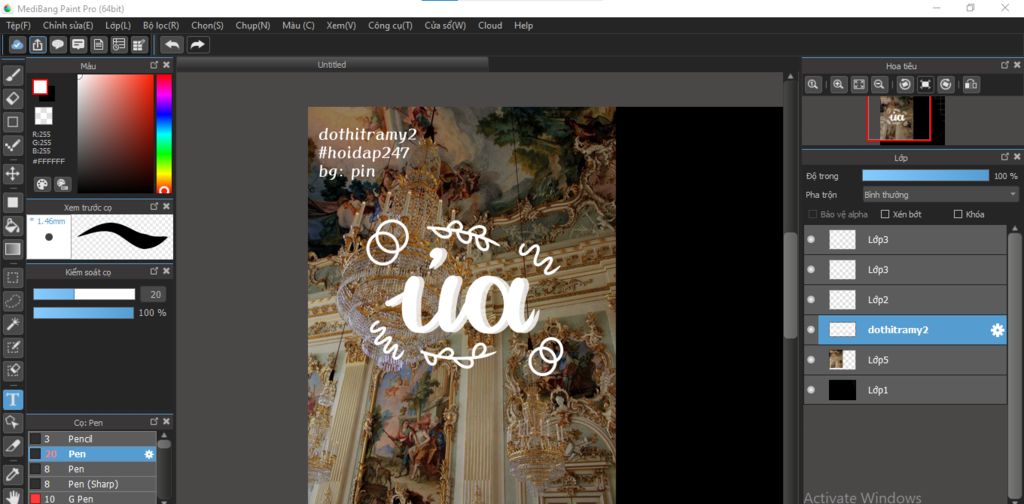Choose the G Pen brush
Screen dimensions: 1024x504
[x=92, y=499]
